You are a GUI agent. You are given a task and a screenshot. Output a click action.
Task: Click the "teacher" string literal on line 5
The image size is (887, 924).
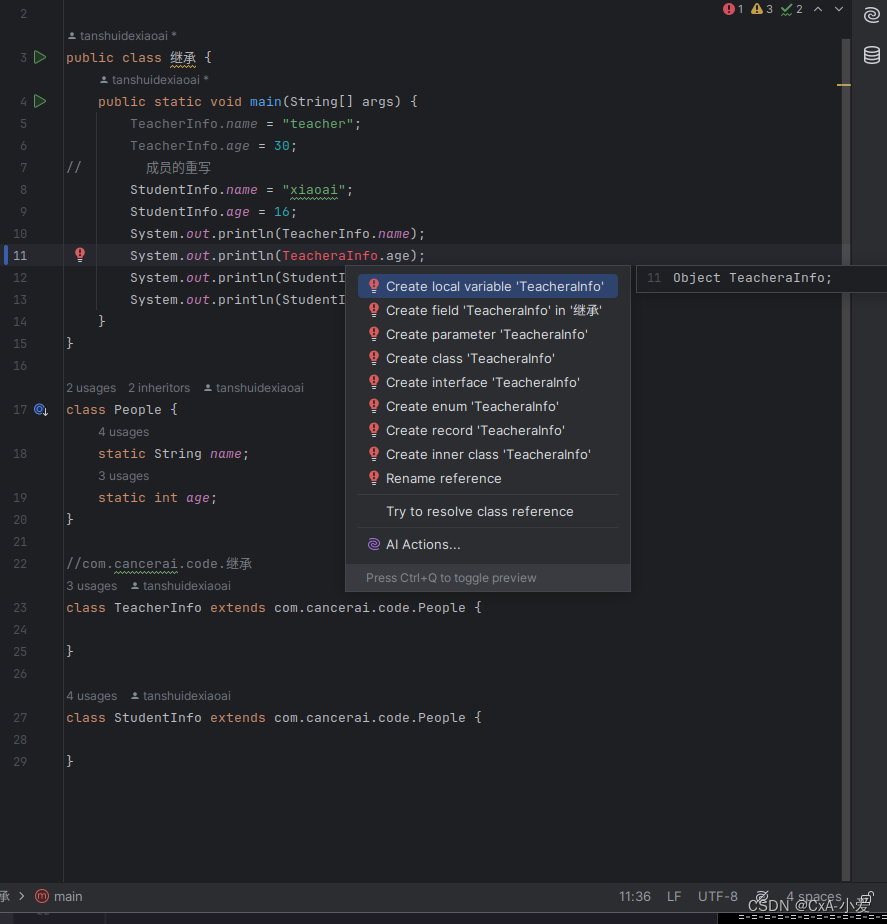318,124
